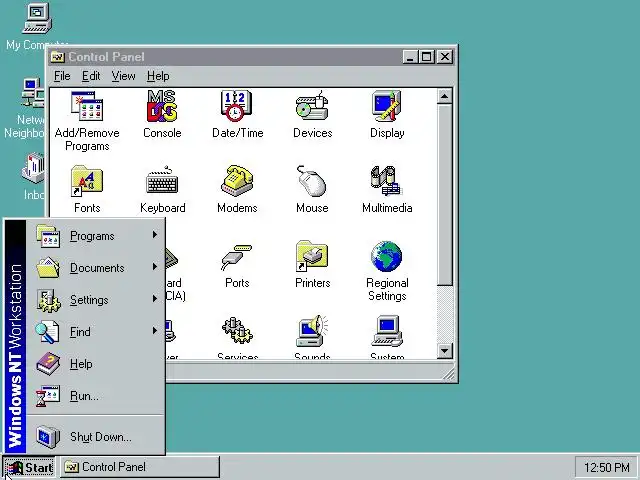Select the Inbox desktop icon
The height and width of the screenshot is (480, 640).
(33, 168)
